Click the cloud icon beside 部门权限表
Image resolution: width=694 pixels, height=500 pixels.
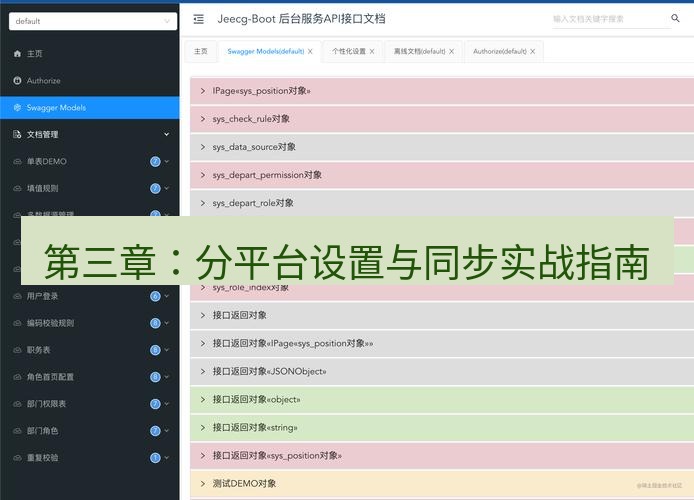coord(17,404)
